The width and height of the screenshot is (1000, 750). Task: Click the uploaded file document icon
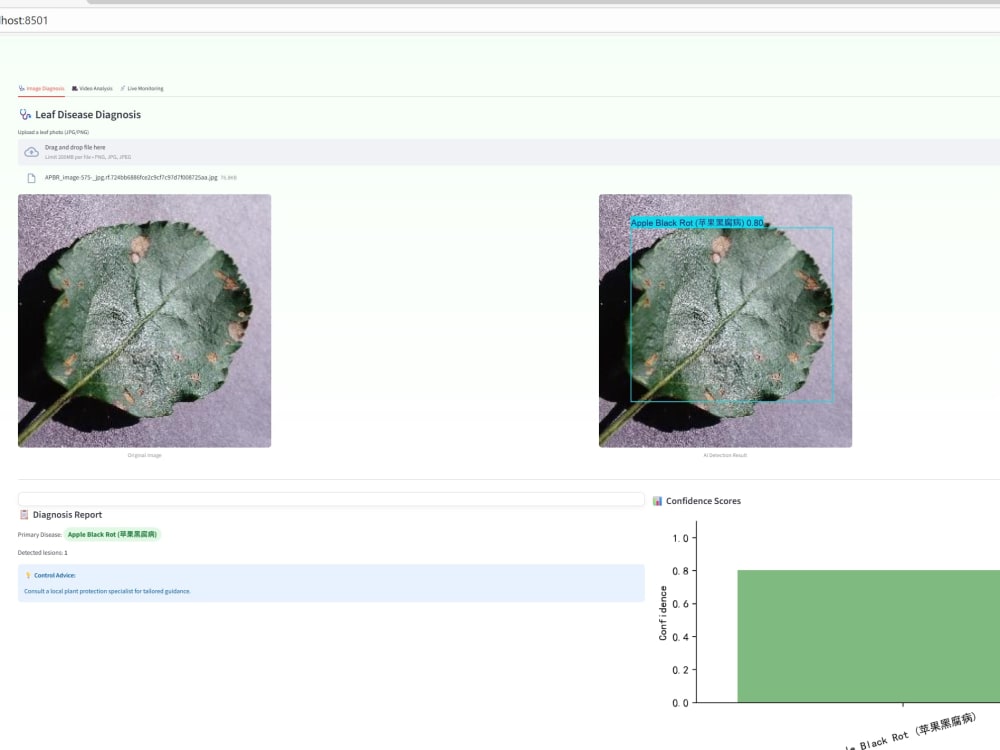(x=31, y=178)
